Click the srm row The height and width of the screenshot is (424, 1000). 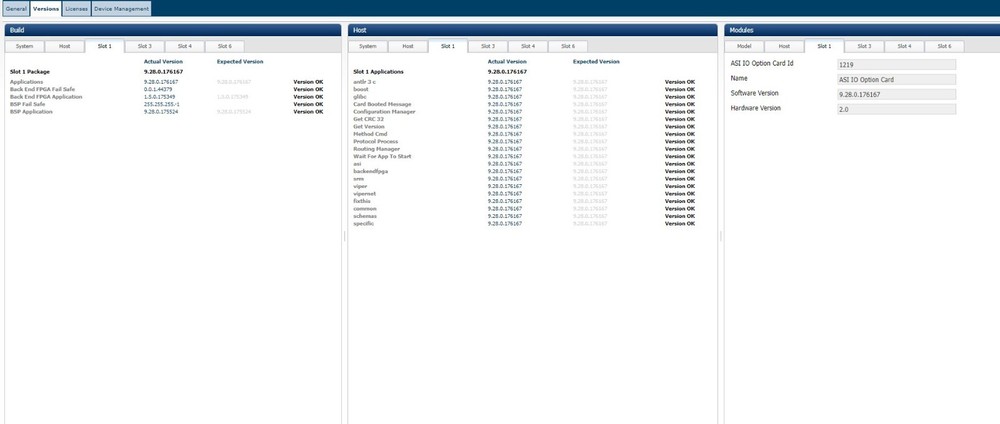pos(524,179)
